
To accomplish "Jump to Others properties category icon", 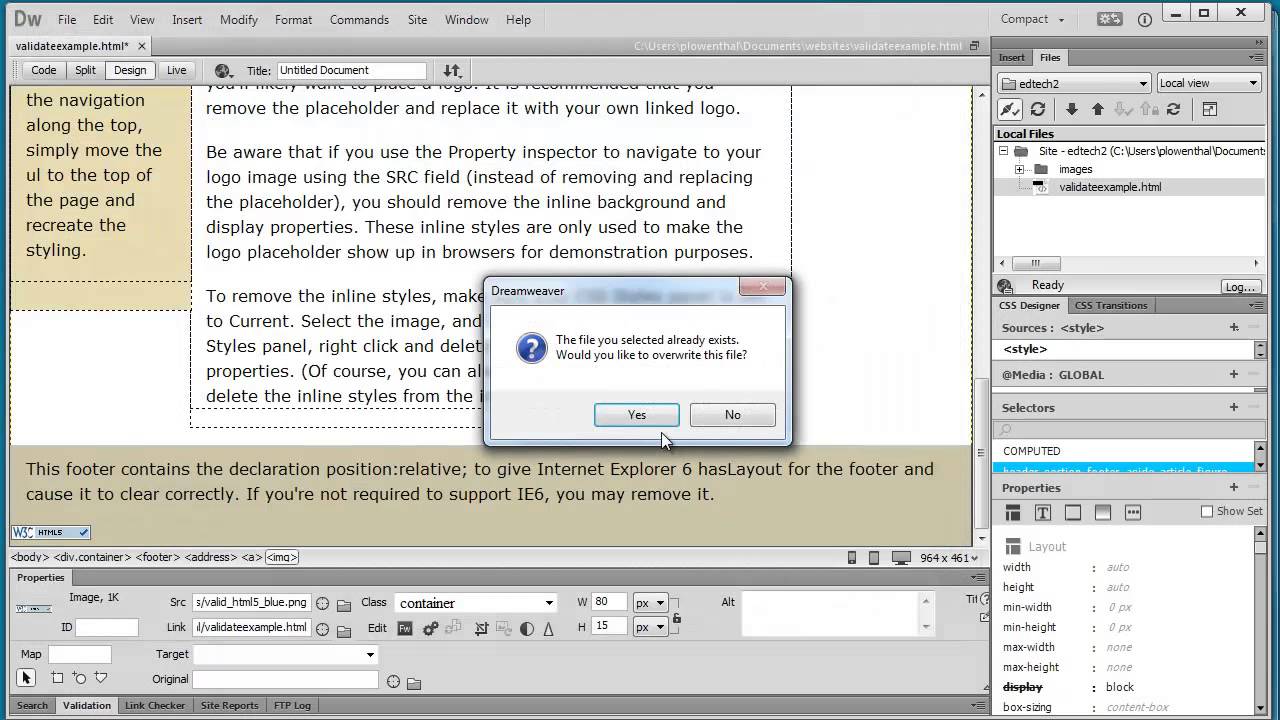I will (1133, 512).
